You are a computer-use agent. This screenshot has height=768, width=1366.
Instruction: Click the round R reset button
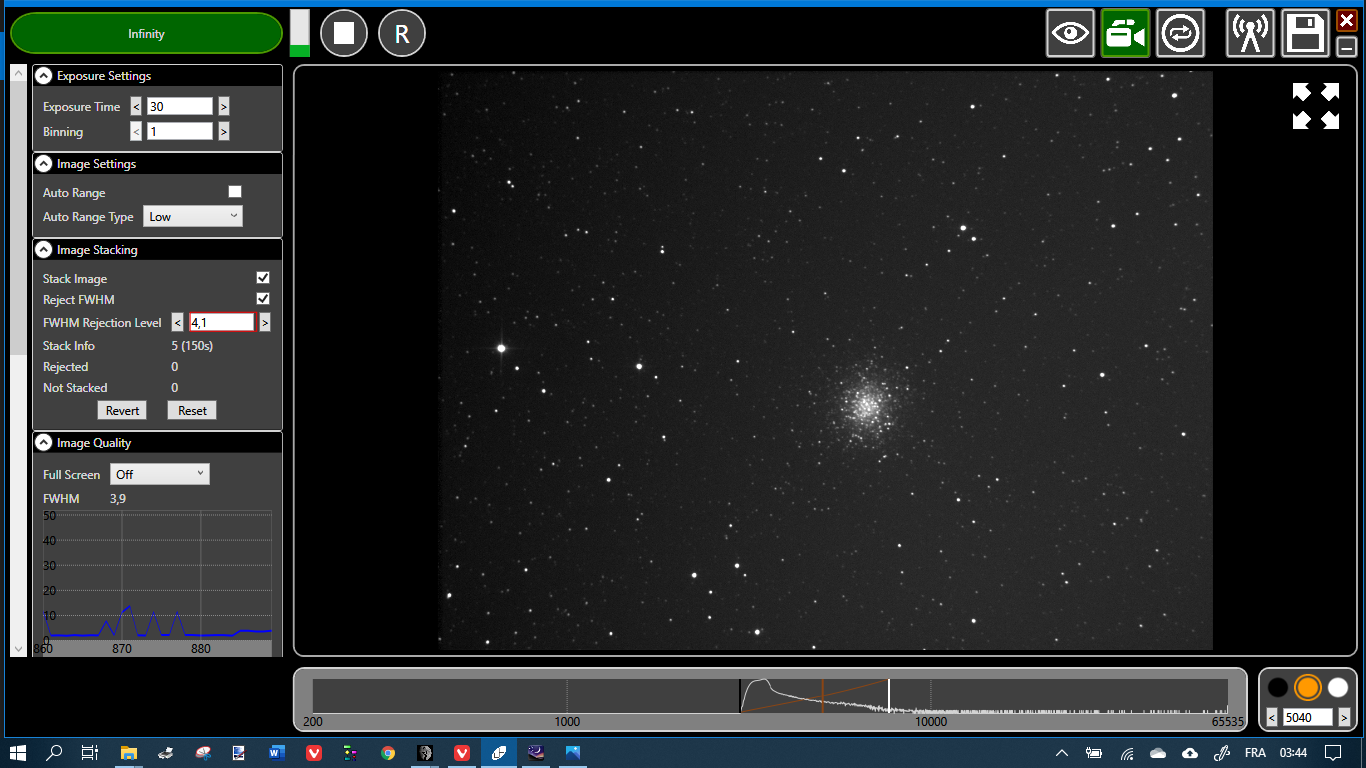[402, 34]
